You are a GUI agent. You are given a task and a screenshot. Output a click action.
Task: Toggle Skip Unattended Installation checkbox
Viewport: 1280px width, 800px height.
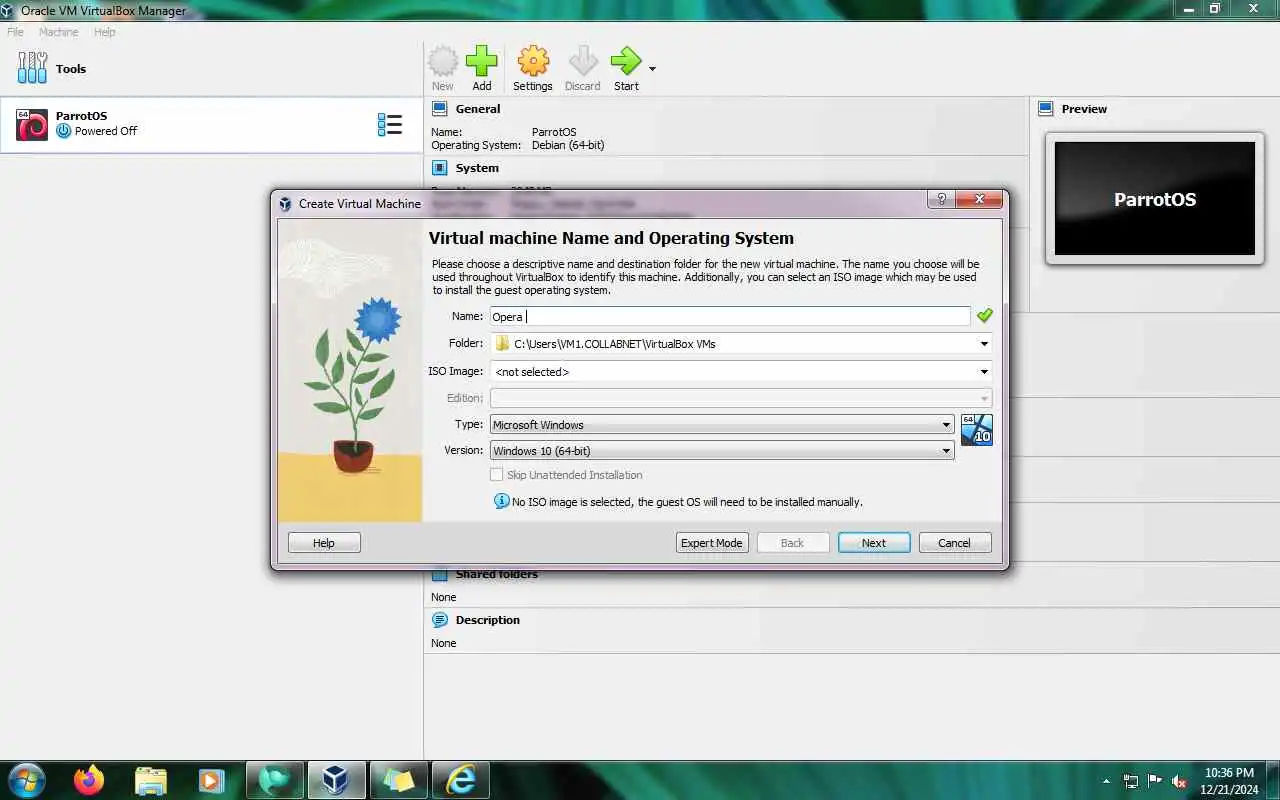[x=497, y=475]
